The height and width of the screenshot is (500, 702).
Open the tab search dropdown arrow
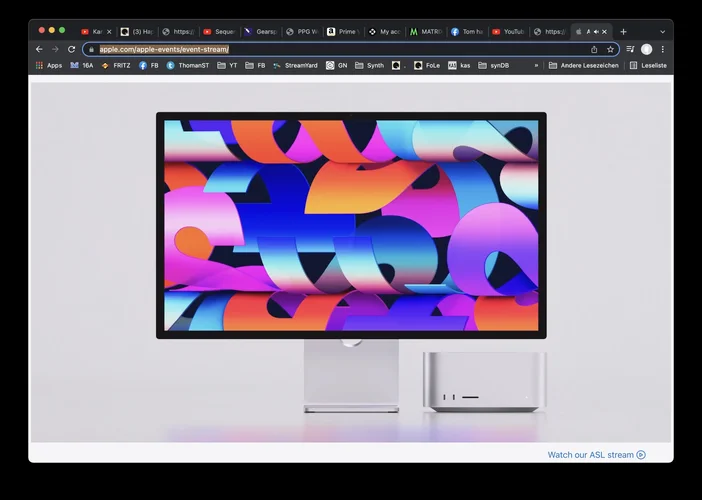pos(662,32)
